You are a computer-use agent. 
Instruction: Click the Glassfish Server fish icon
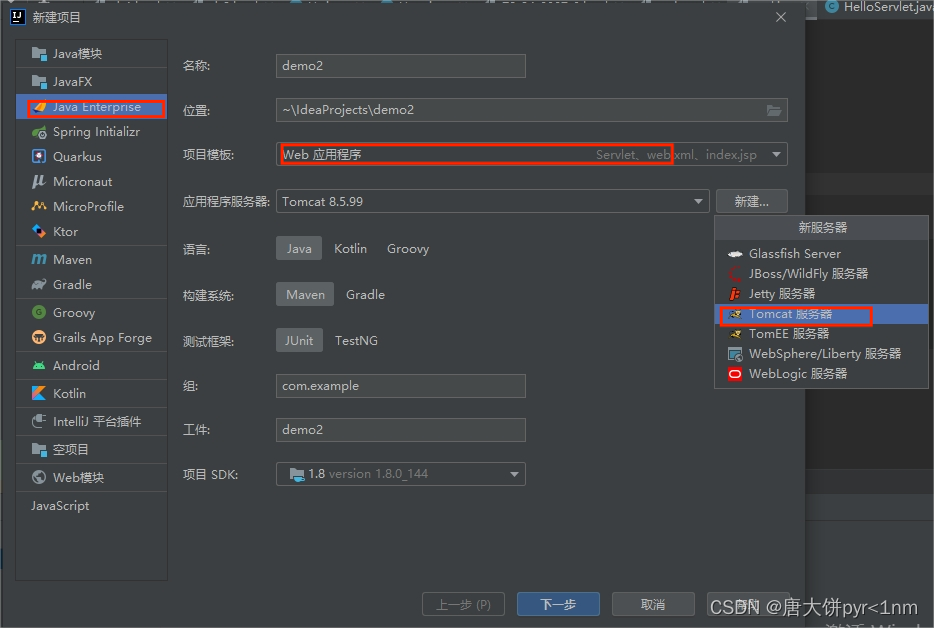click(x=735, y=254)
